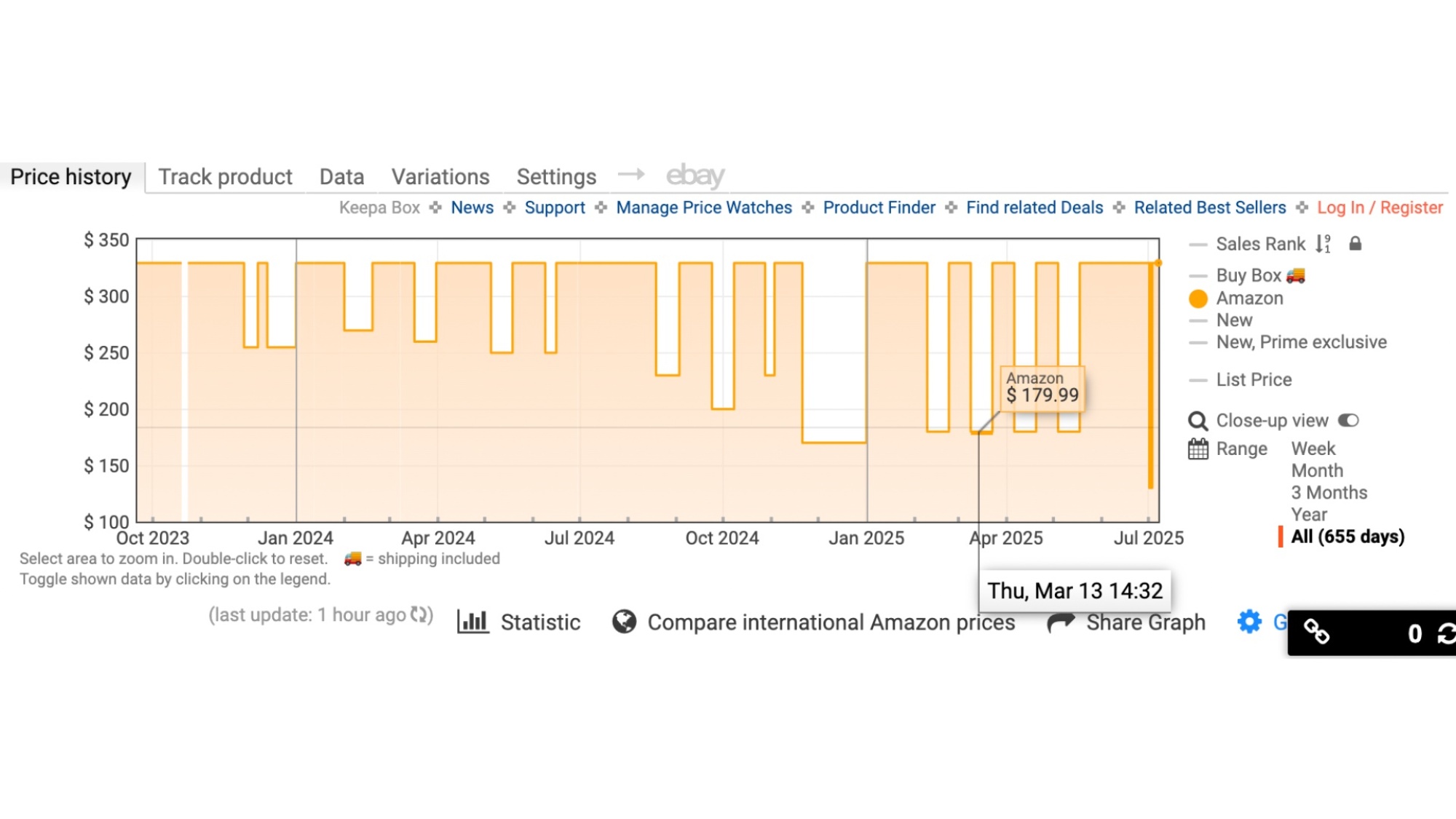Screen dimensions: 1456x819
Task: Select the Week range
Action: pyautogui.click(x=1313, y=448)
